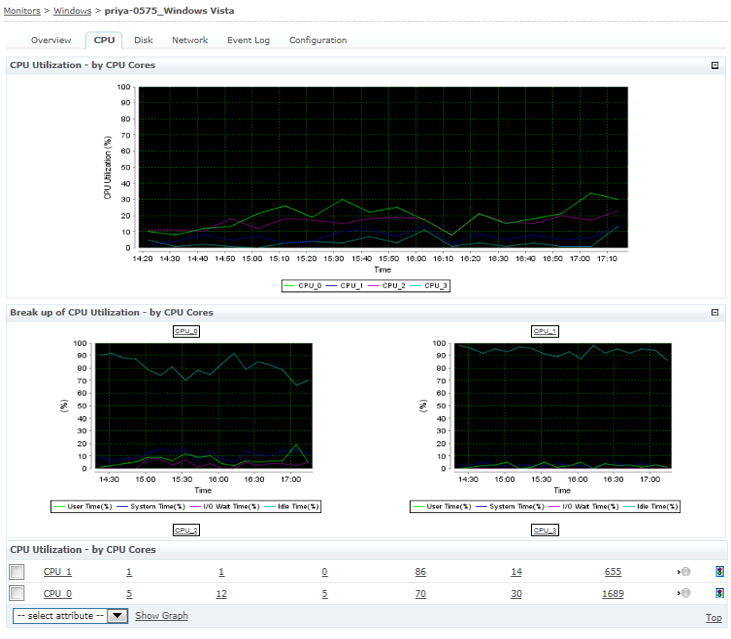Collapse the CPU Utilization by CPU Cores panel
This screenshot has height=639, width=731.
pyautogui.click(x=714, y=65)
